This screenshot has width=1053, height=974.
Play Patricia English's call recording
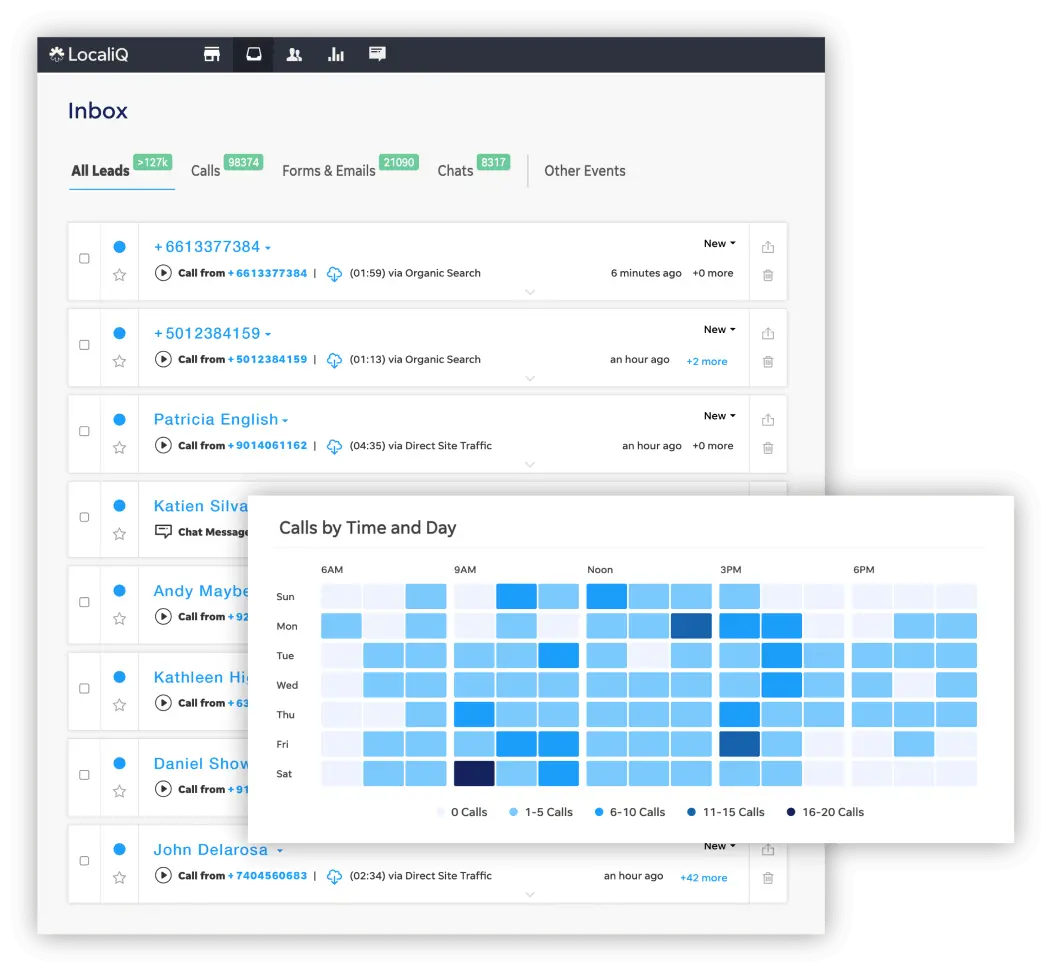coord(163,445)
